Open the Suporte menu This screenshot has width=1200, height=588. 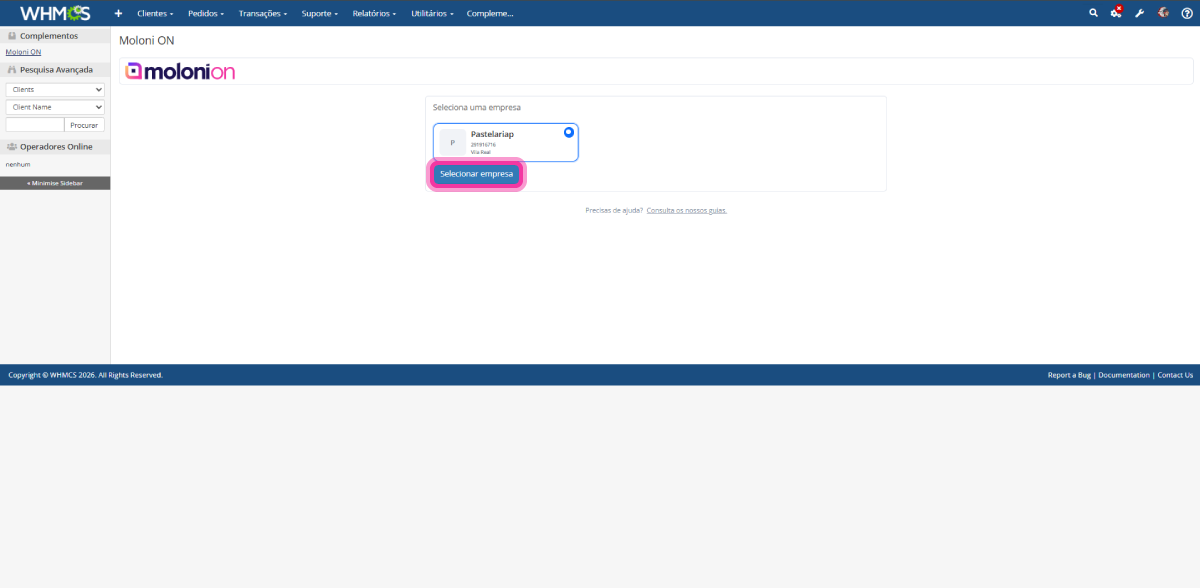(x=320, y=13)
